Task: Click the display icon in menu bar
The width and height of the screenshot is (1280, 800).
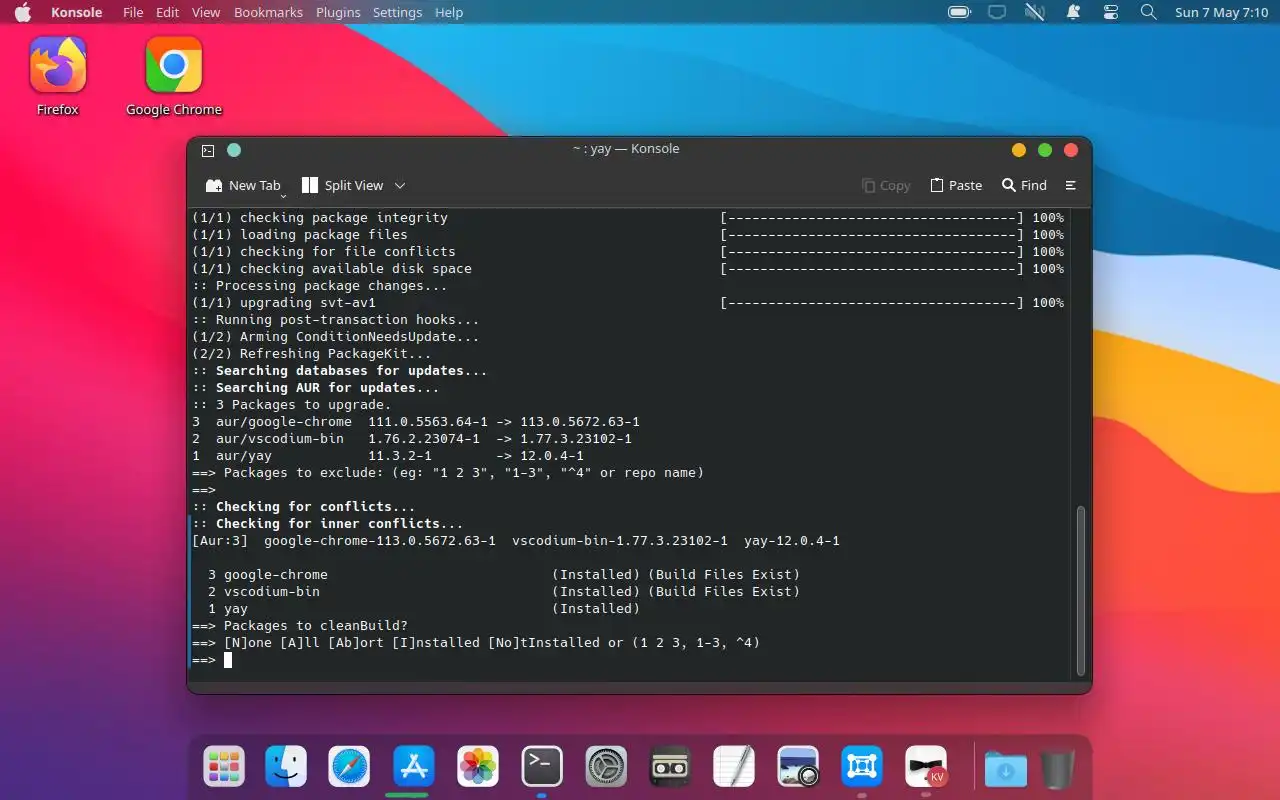Action: (997, 12)
